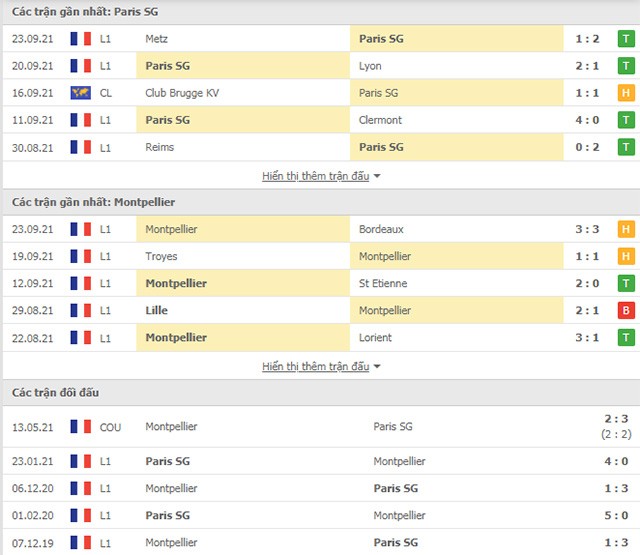Click the green T badge for Metz match
The width and height of the screenshot is (640, 555).
tap(626, 39)
